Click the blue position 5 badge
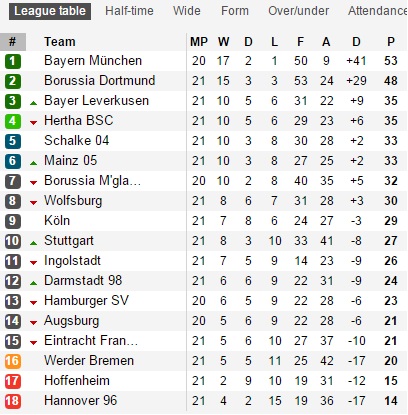This screenshot has height=415, width=408. pyautogui.click(x=13, y=141)
